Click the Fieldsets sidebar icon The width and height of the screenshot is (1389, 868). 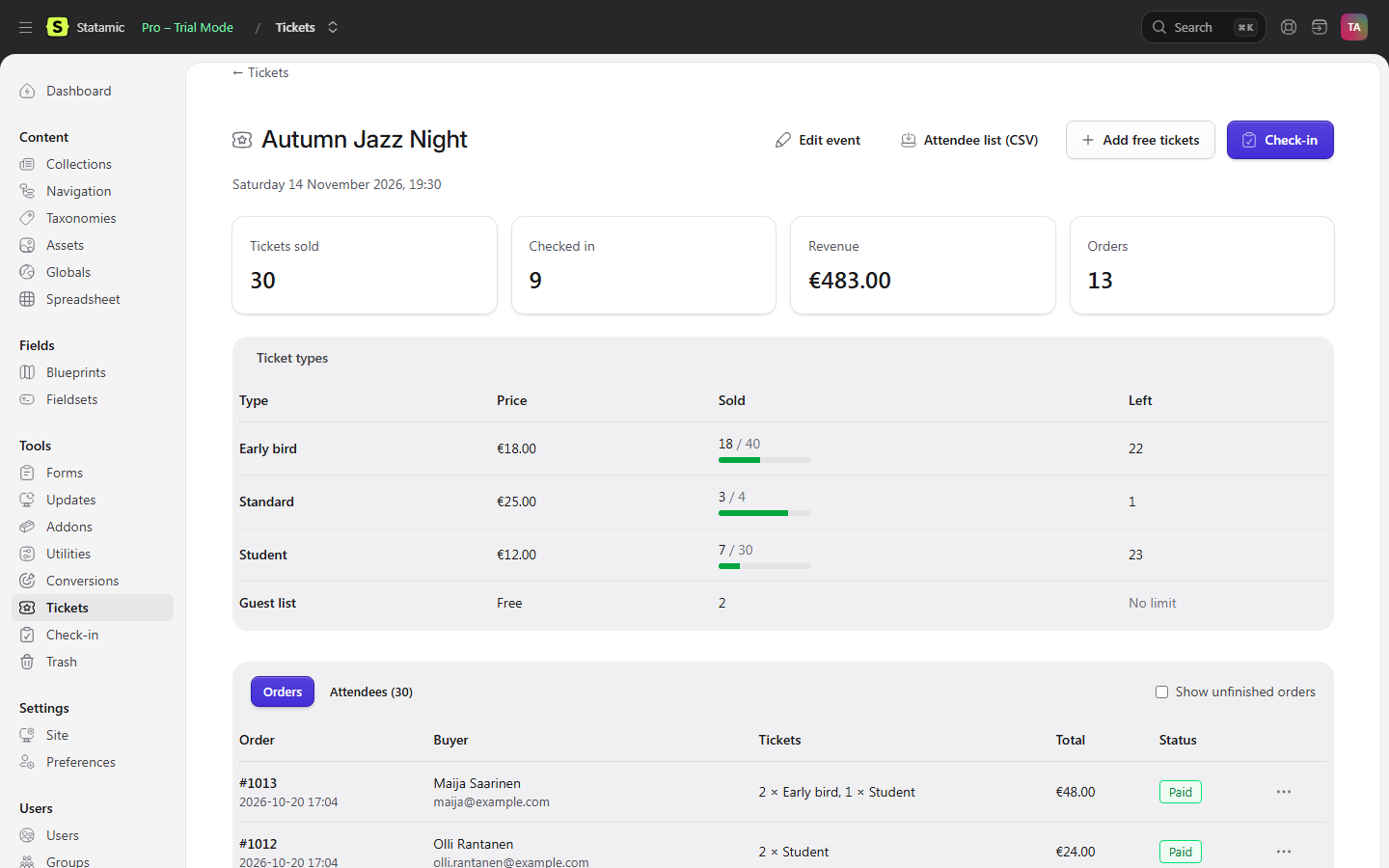coord(27,399)
